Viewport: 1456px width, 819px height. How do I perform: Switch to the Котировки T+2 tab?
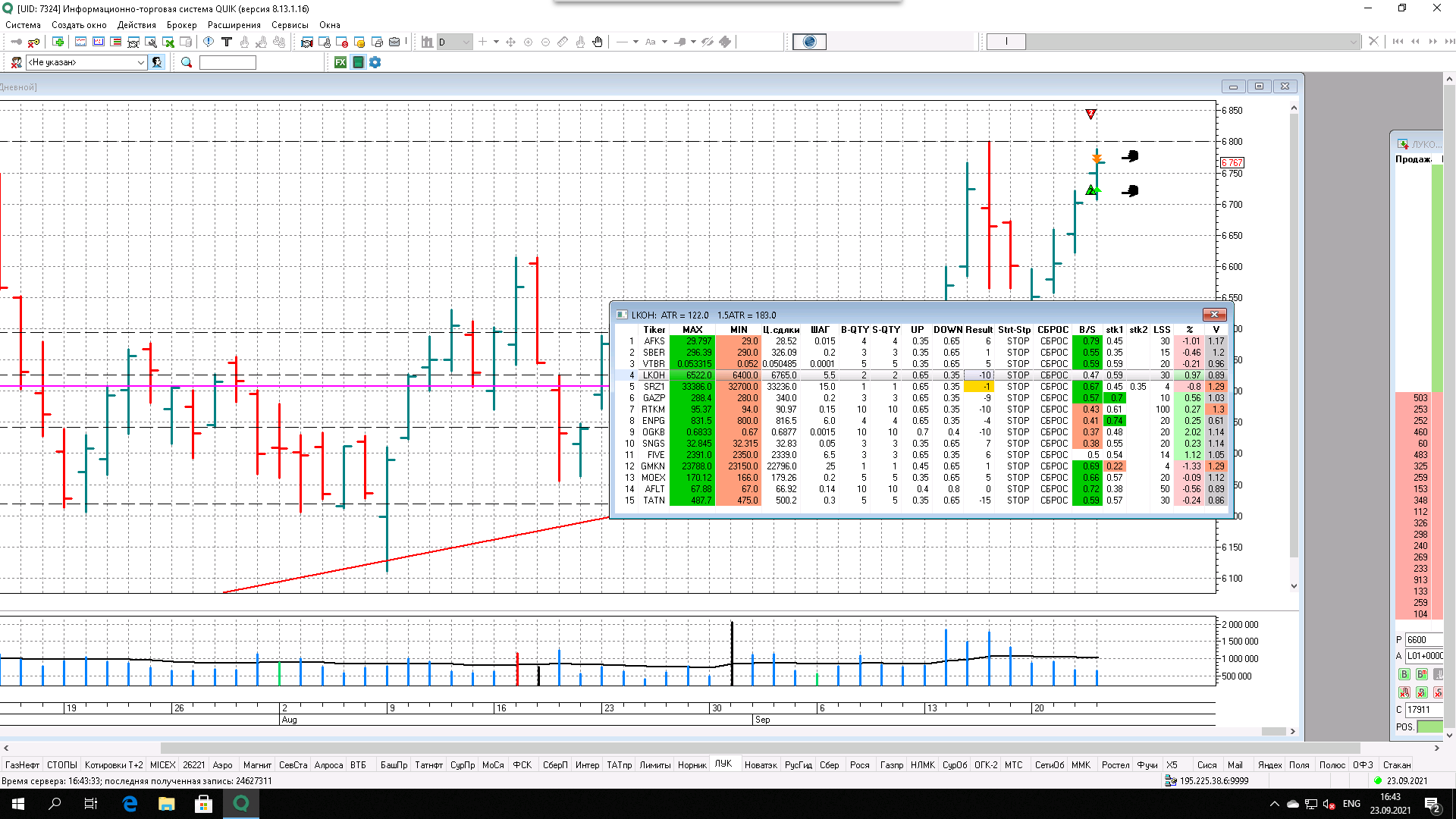click(114, 764)
